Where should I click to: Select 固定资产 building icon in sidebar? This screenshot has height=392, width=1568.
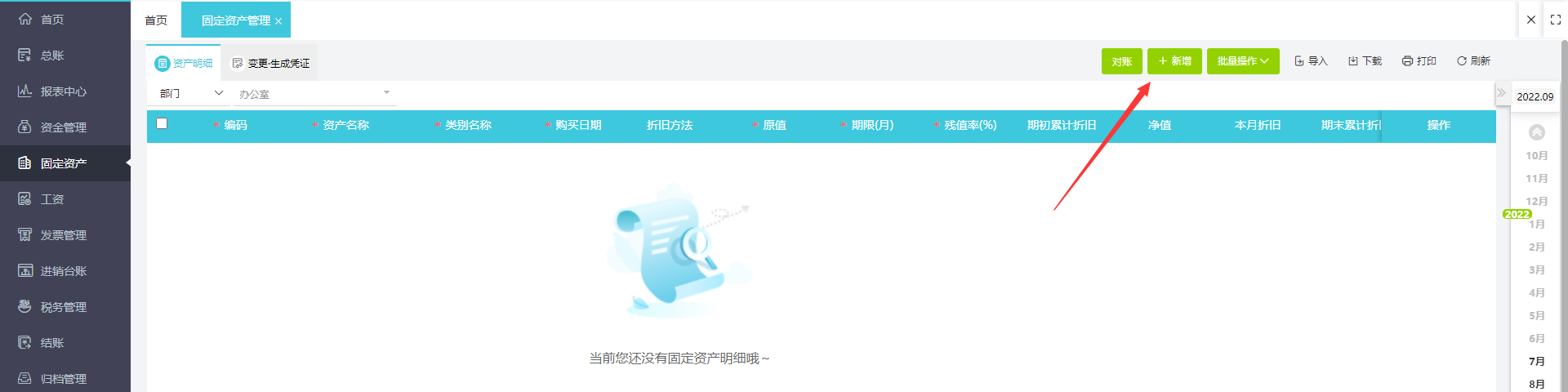(25, 163)
